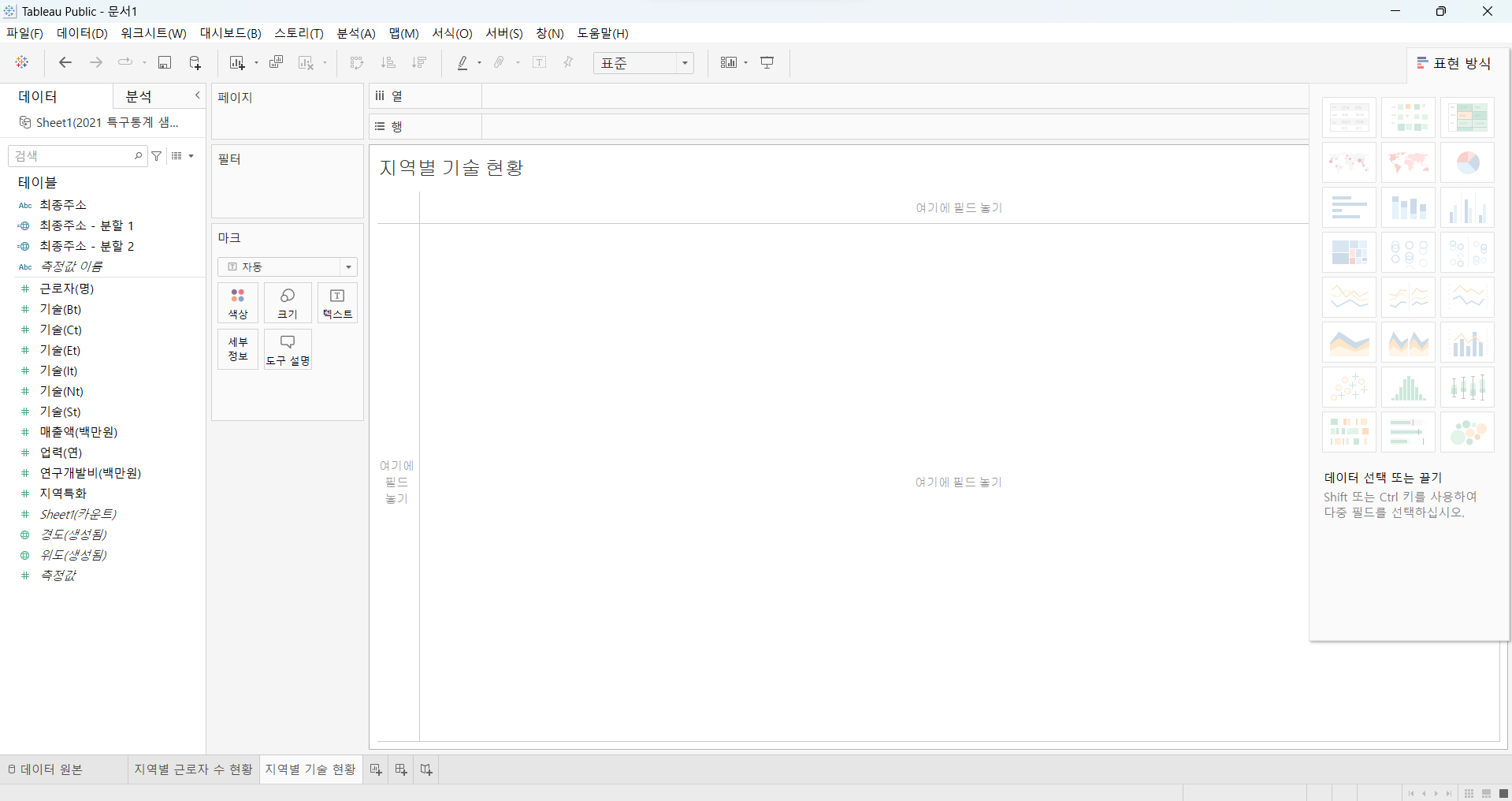Switch to the 데이터 pane tab

[38, 96]
